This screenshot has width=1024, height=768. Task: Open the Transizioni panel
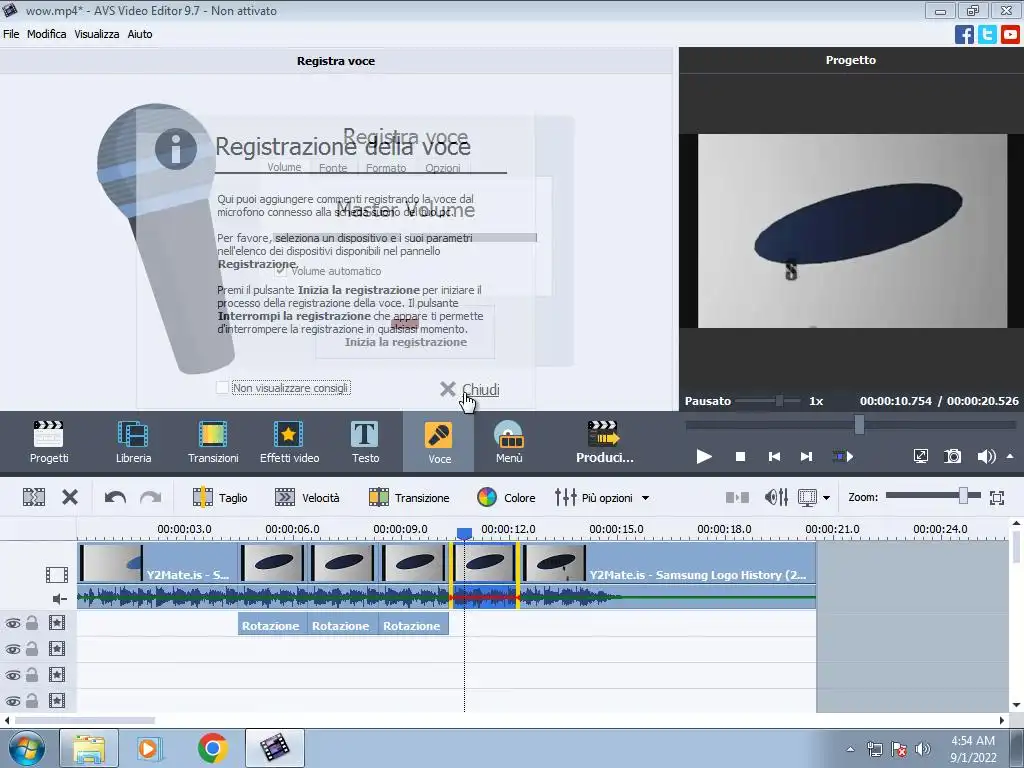(213, 442)
